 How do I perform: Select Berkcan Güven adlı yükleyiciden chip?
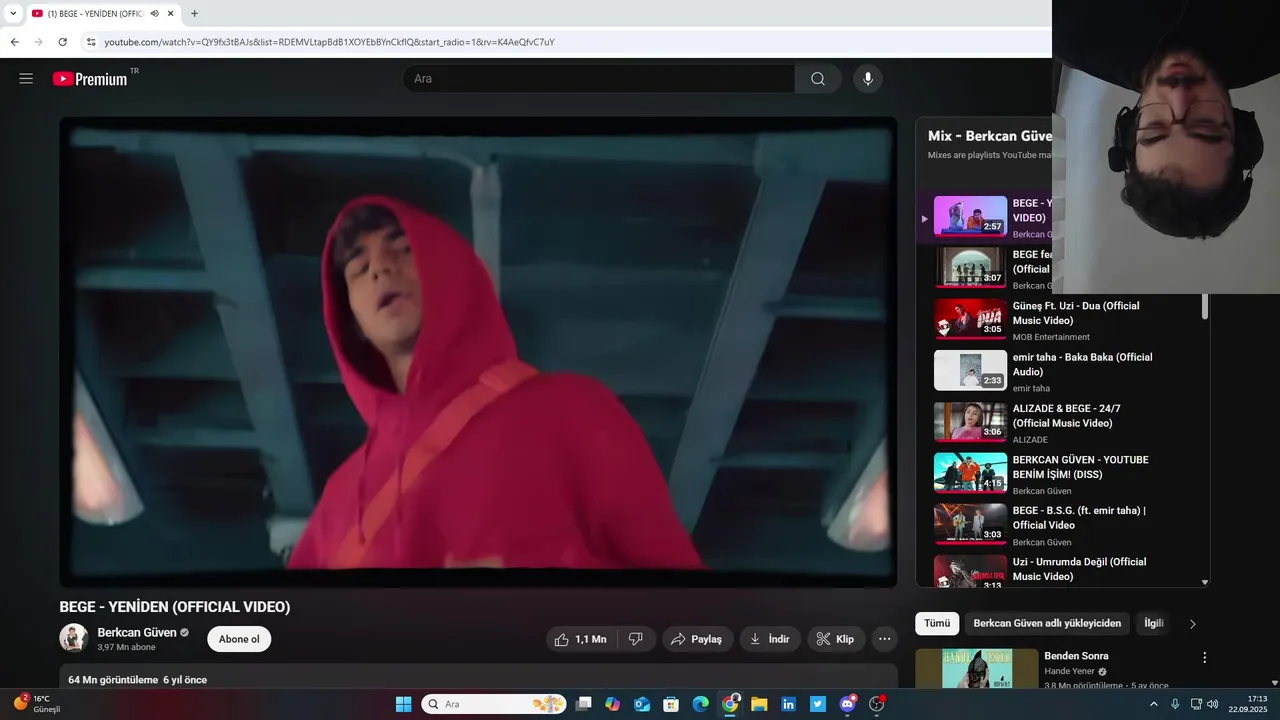click(1047, 624)
